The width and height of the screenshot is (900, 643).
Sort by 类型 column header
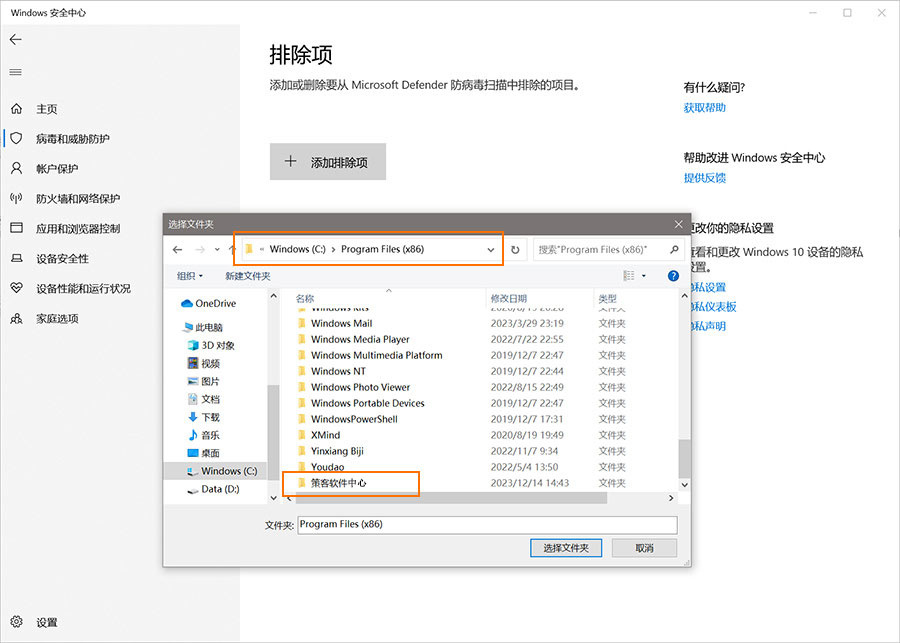(x=607, y=298)
